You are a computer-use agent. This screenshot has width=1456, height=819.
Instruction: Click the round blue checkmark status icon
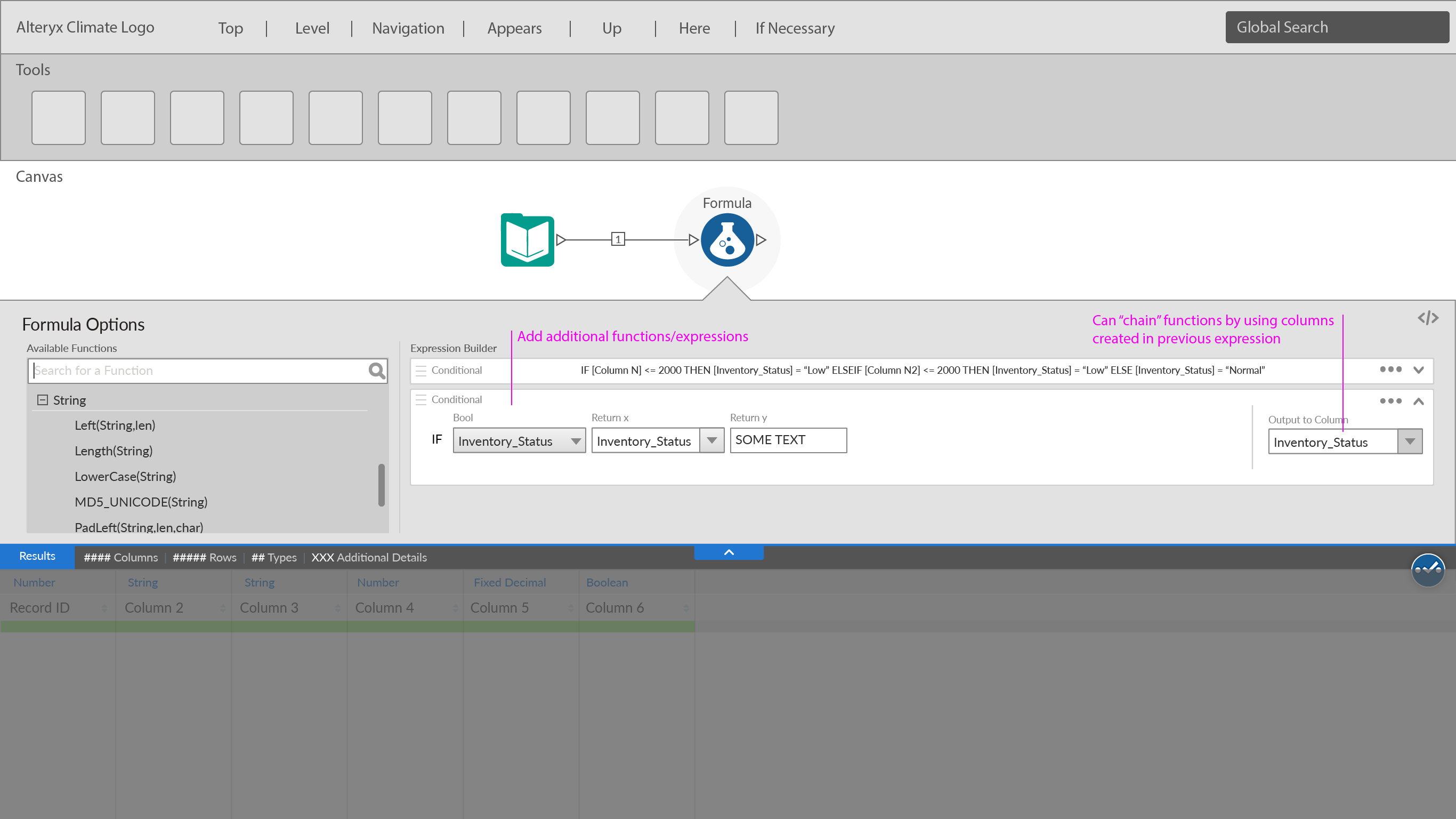pos(1427,569)
